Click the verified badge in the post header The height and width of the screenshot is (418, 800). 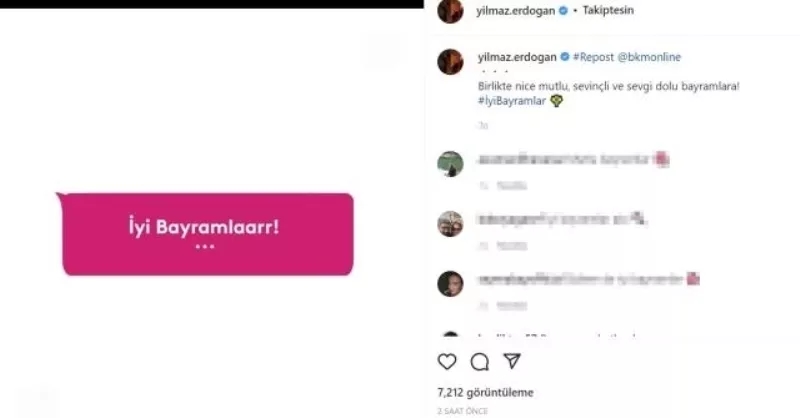[563, 10]
